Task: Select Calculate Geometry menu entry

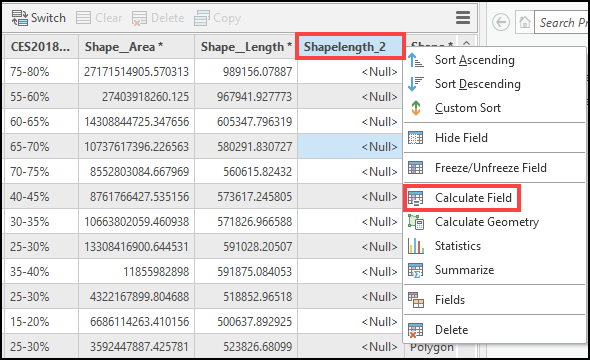Action: pos(494,222)
